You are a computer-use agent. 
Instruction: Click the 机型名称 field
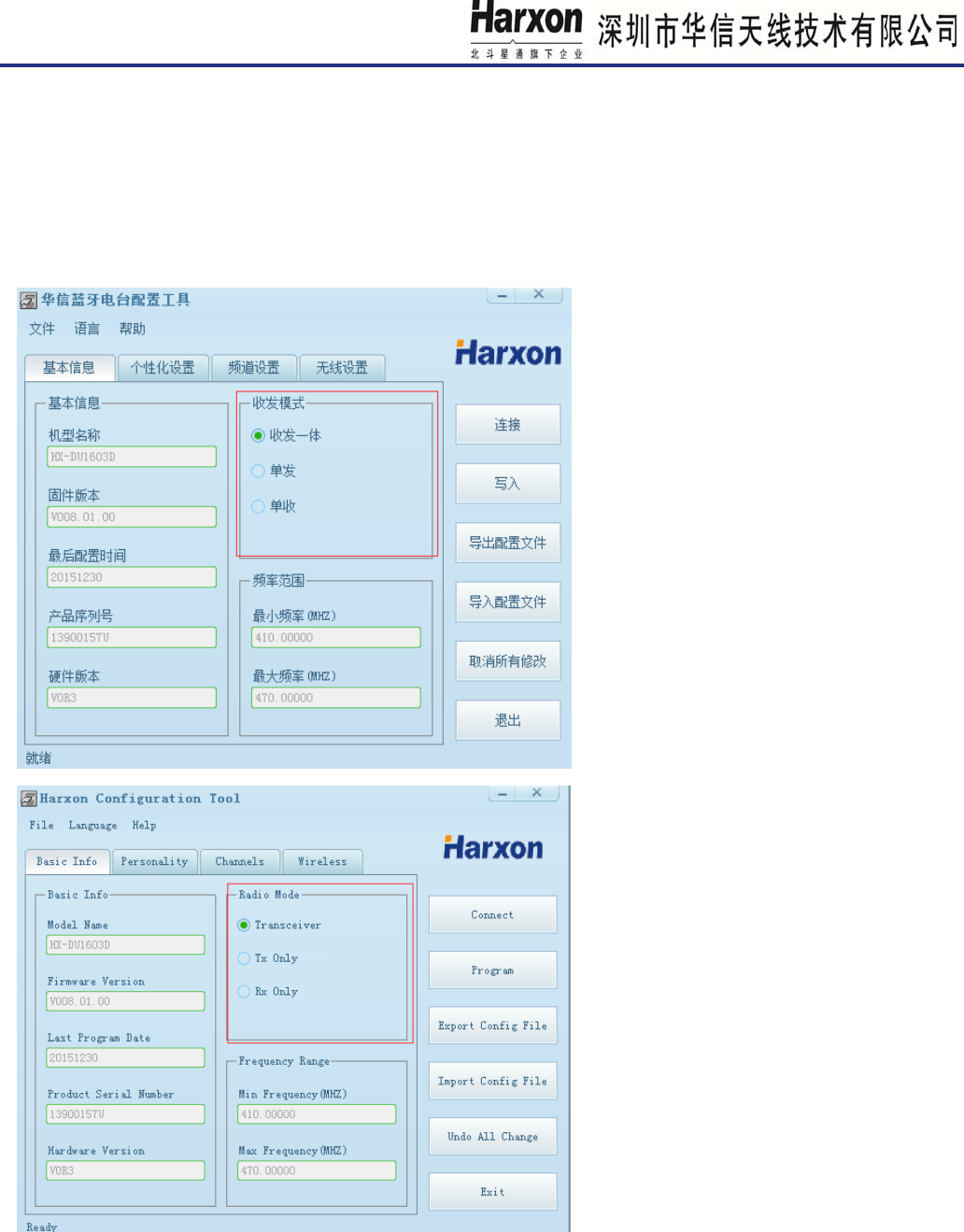(x=132, y=457)
